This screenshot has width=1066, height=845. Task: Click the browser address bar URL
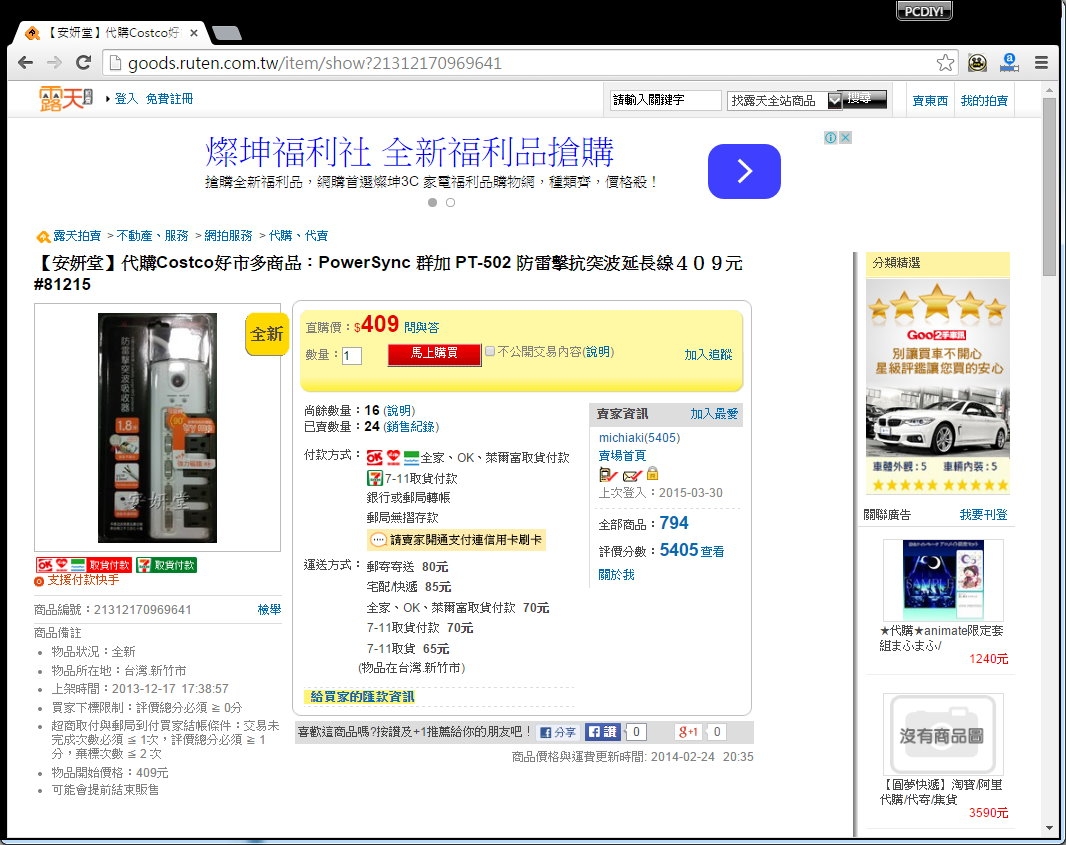pos(315,63)
